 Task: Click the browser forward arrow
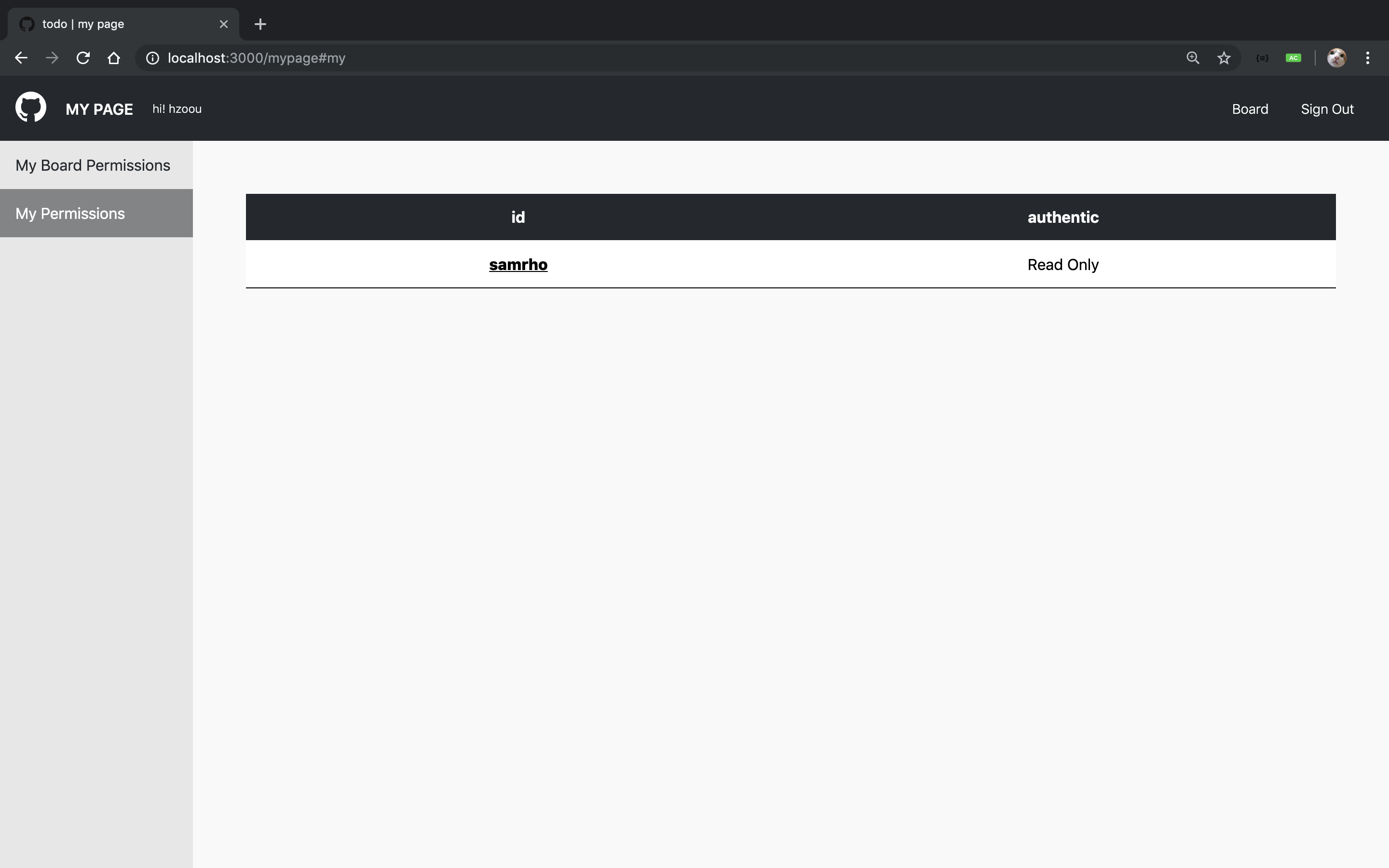[52, 58]
